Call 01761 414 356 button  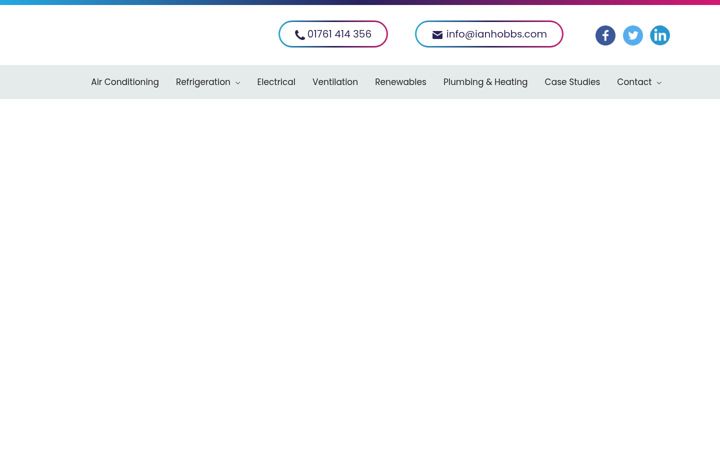(333, 34)
